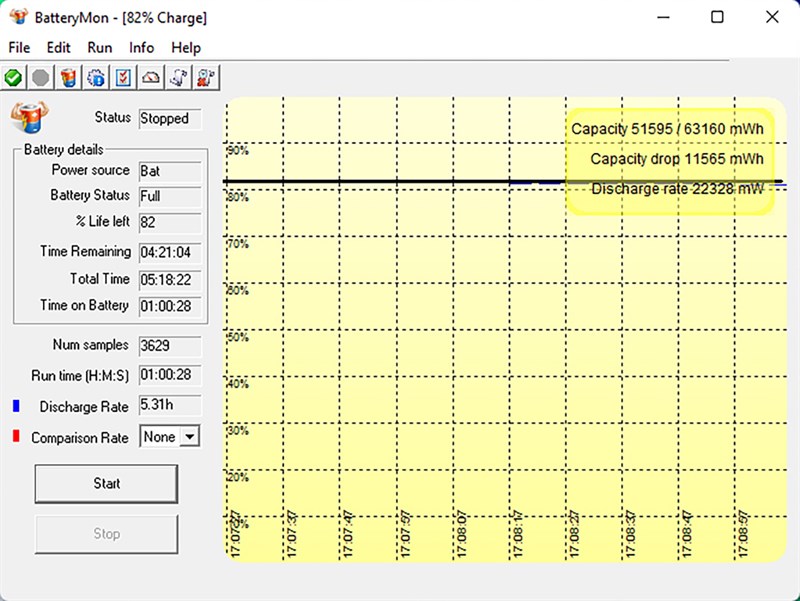Click the blue gear with info badge icon
This screenshot has width=800, height=601.
(x=96, y=77)
